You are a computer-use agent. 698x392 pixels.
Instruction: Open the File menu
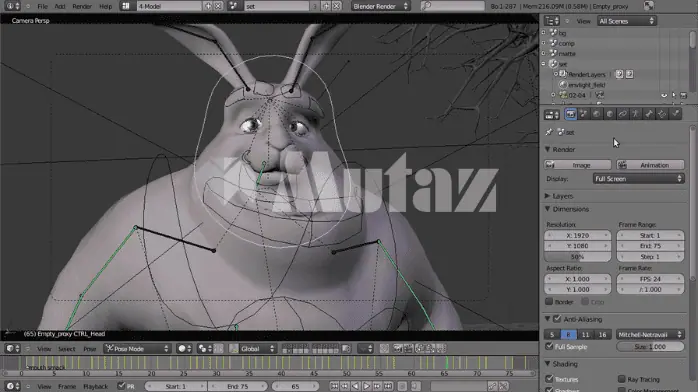click(42, 6)
